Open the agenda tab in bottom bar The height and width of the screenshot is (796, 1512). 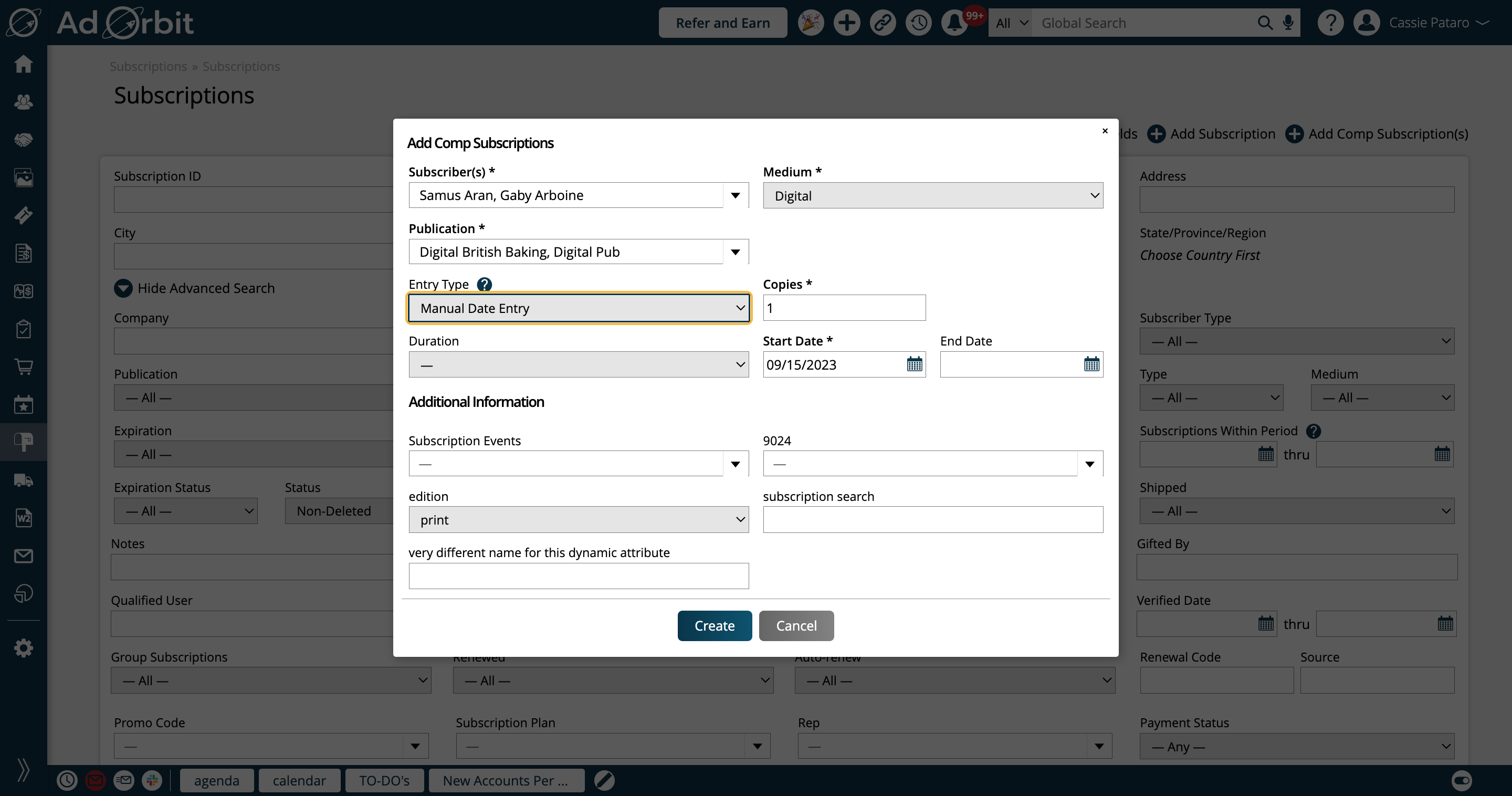(x=217, y=780)
